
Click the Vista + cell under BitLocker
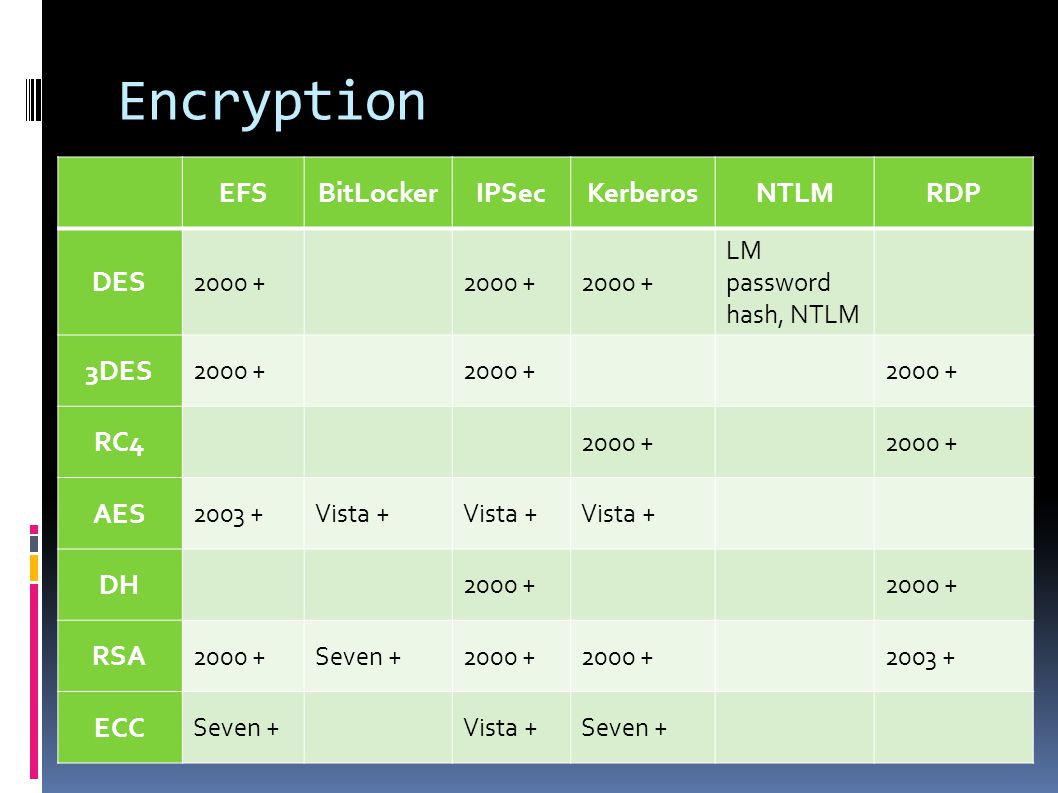[378, 514]
